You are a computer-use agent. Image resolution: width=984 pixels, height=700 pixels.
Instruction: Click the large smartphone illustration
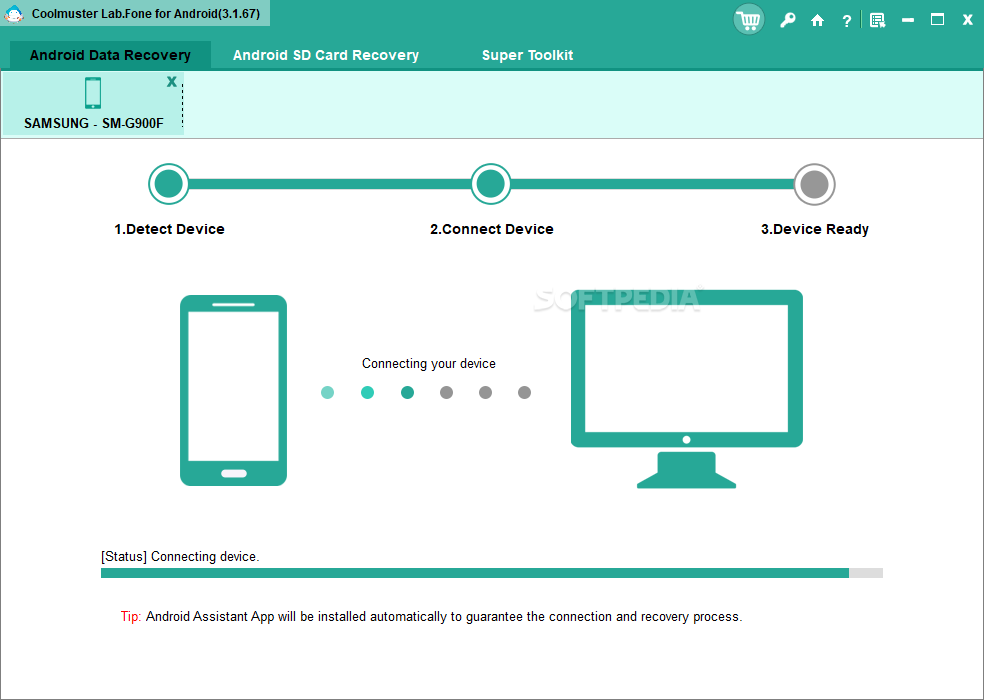[x=233, y=390]
